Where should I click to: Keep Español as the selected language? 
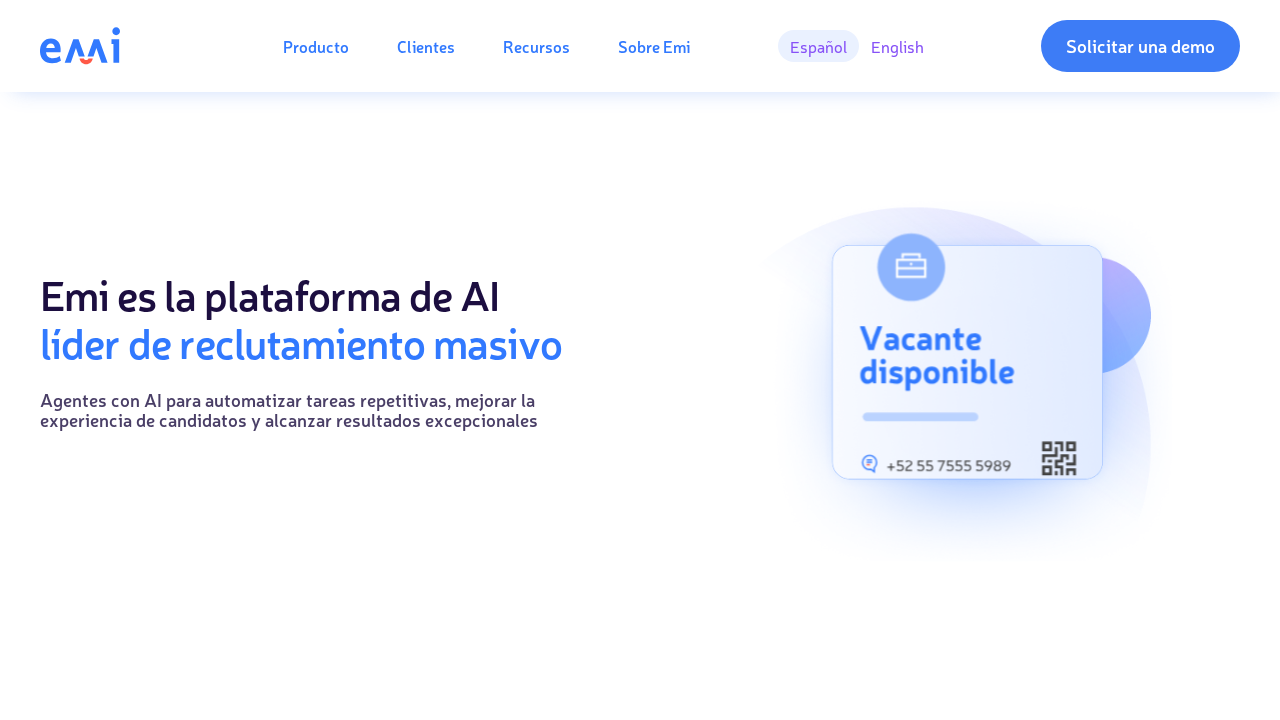click(x=817, y=45)
